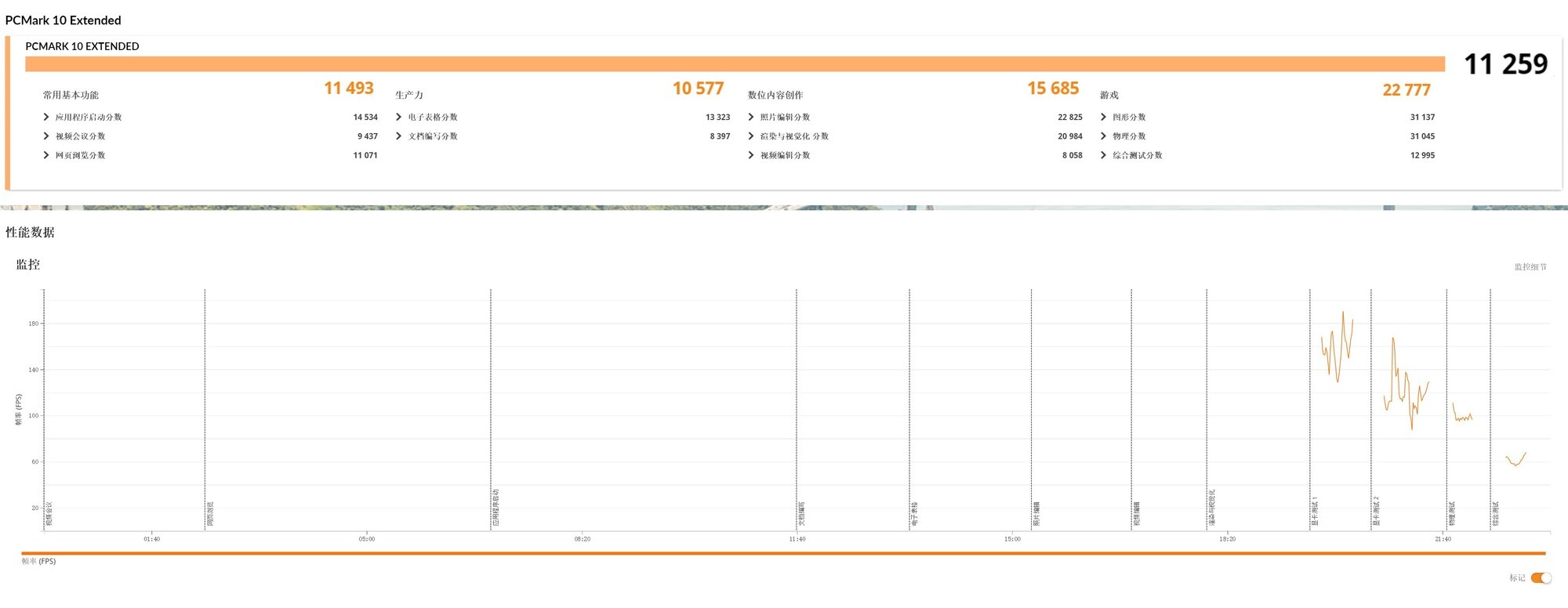The width and height of the screenshot is (1568, 608).
Task: Select the 游戏 category heading
Action: (1109, 95)
